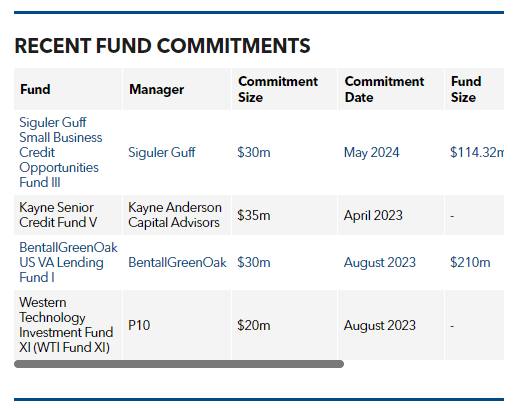
Task: Open the BentallGreenOak manager link
Action: click(x=177, y=262)
